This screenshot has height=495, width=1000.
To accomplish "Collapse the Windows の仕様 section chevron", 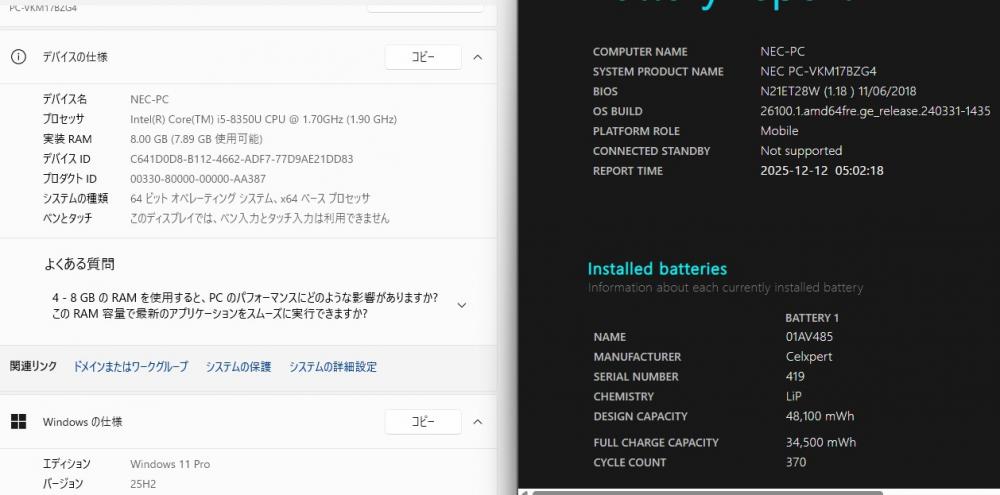I will point(478,422).
